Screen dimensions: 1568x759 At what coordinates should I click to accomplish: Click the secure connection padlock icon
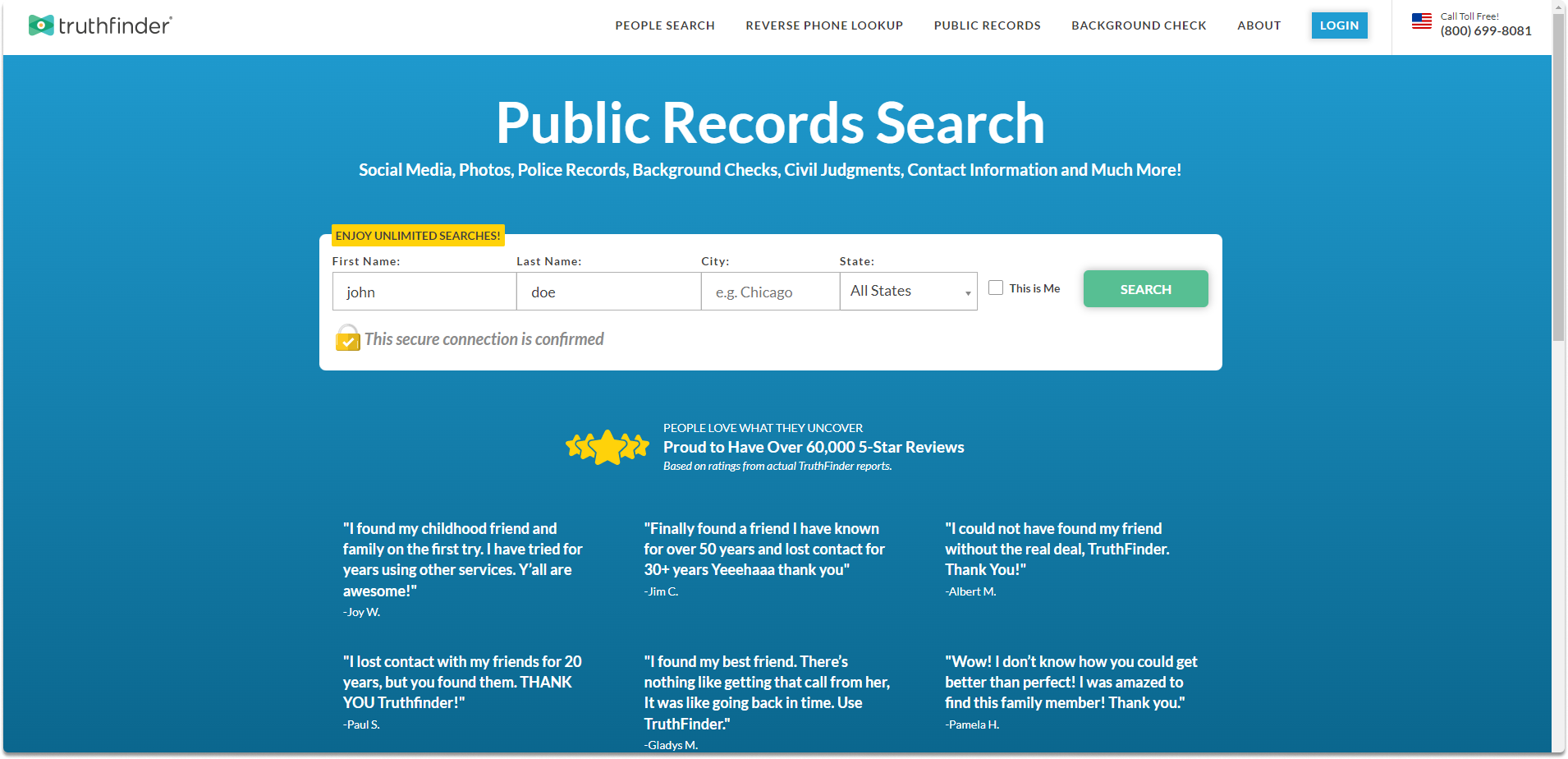[348, 338]
